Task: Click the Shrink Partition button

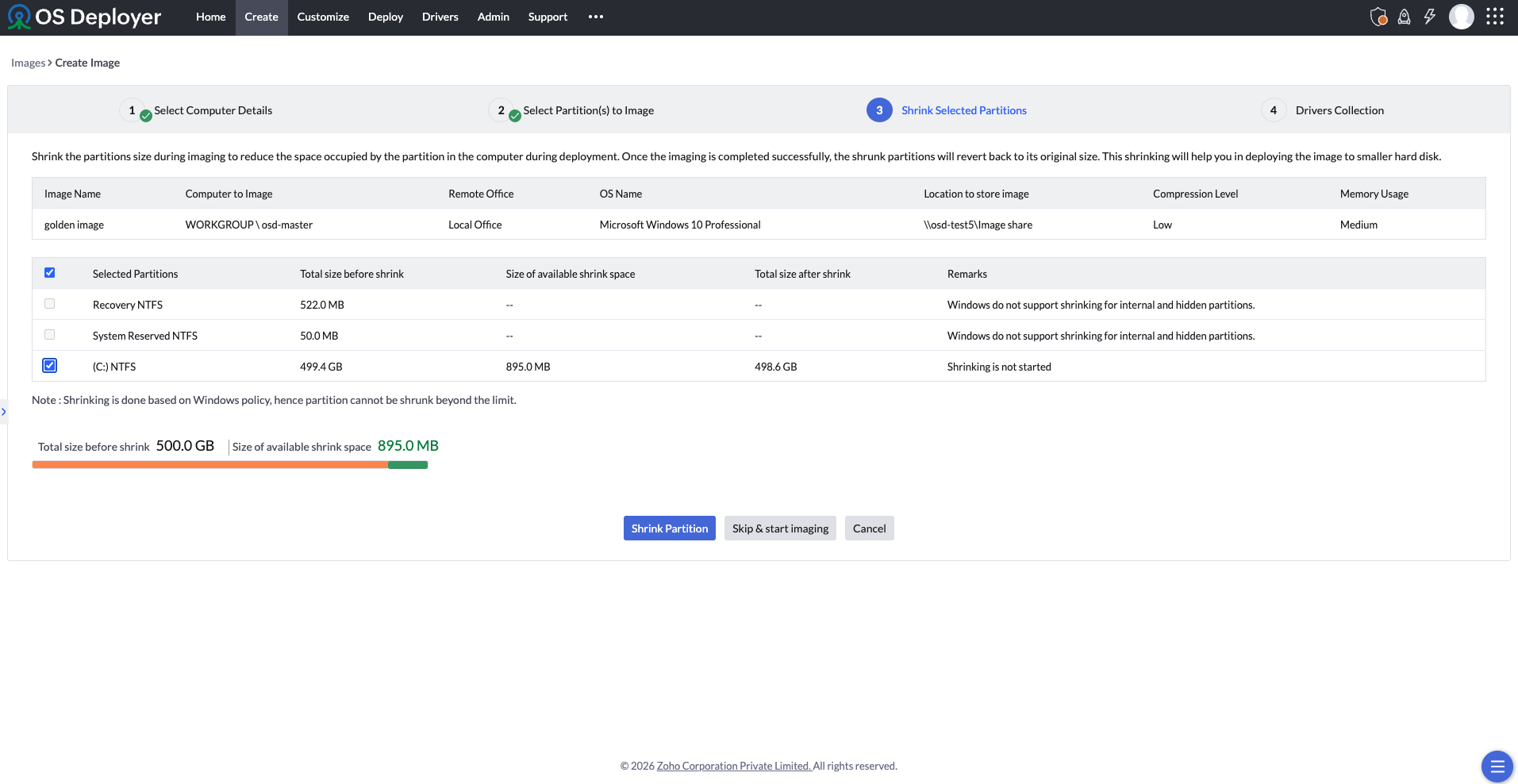Action: pos(669,528)
